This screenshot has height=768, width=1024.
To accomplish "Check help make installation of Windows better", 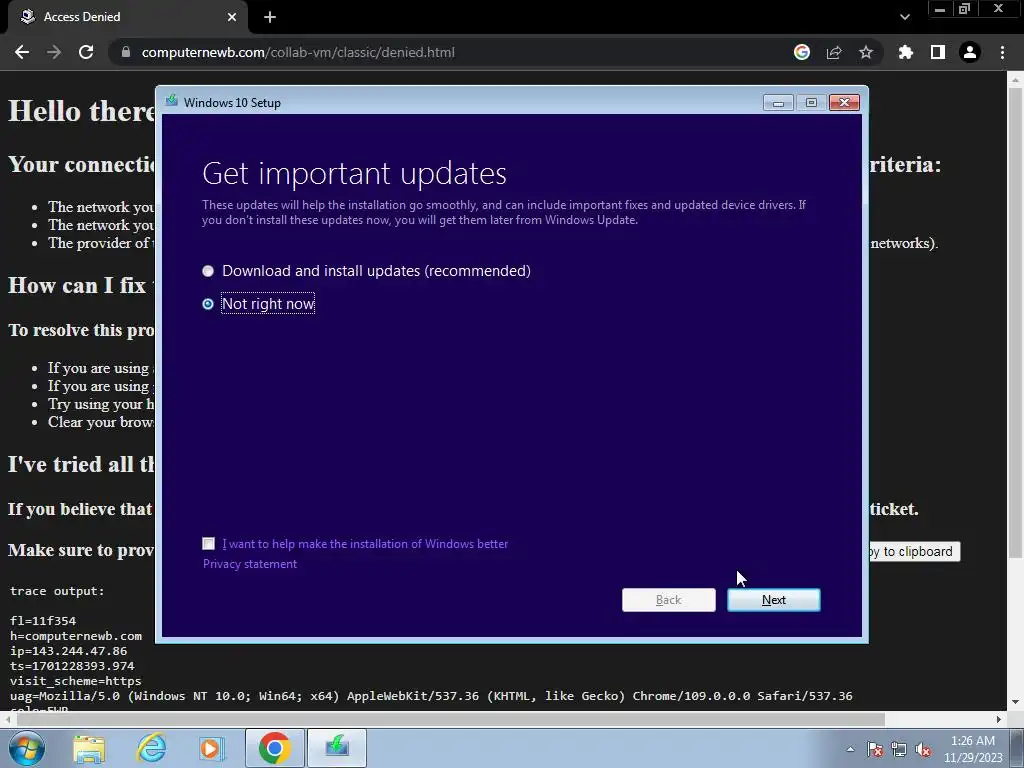I will click(208, 543).
